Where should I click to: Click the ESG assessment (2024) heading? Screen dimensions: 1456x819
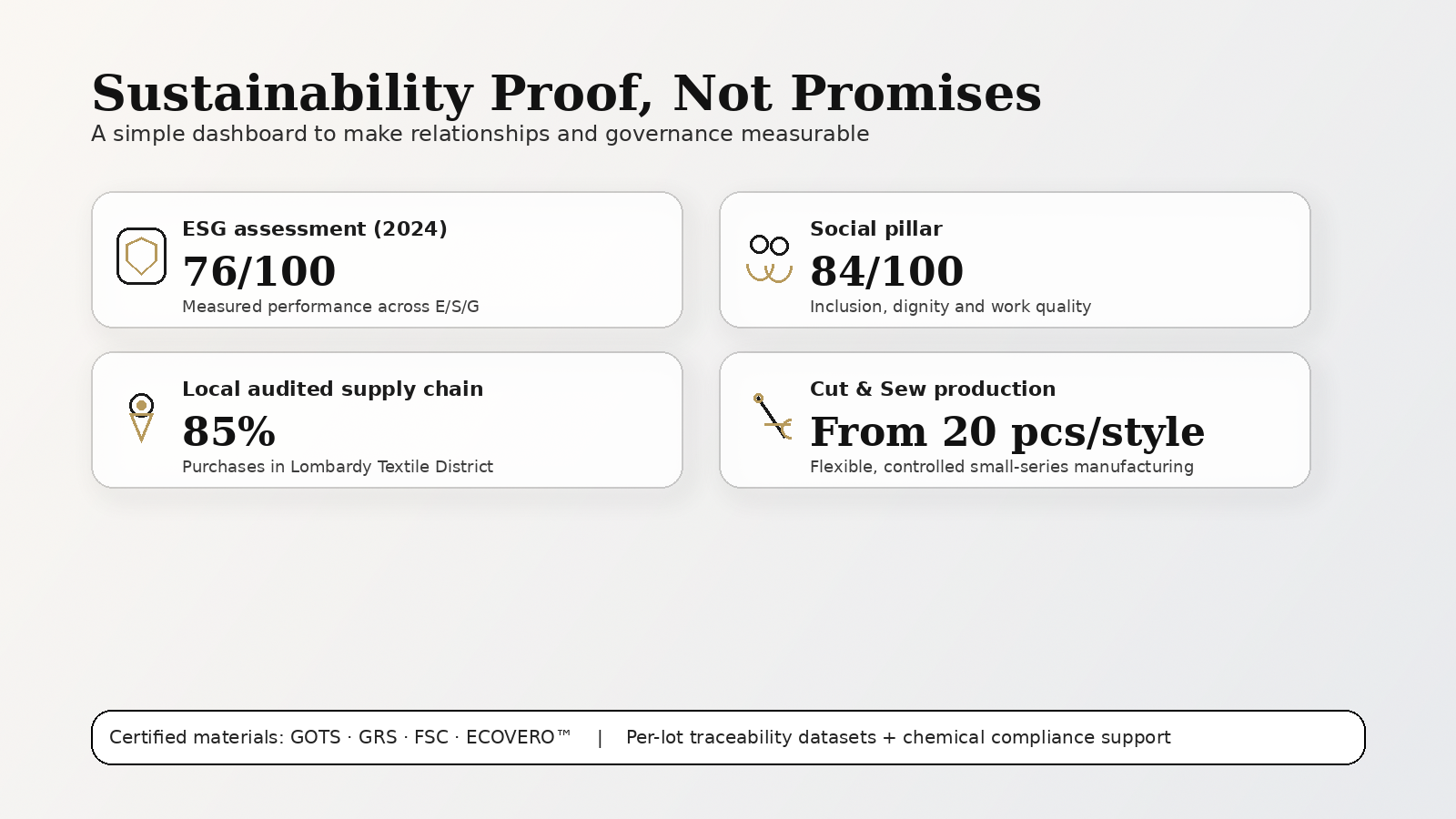[315, 228]
